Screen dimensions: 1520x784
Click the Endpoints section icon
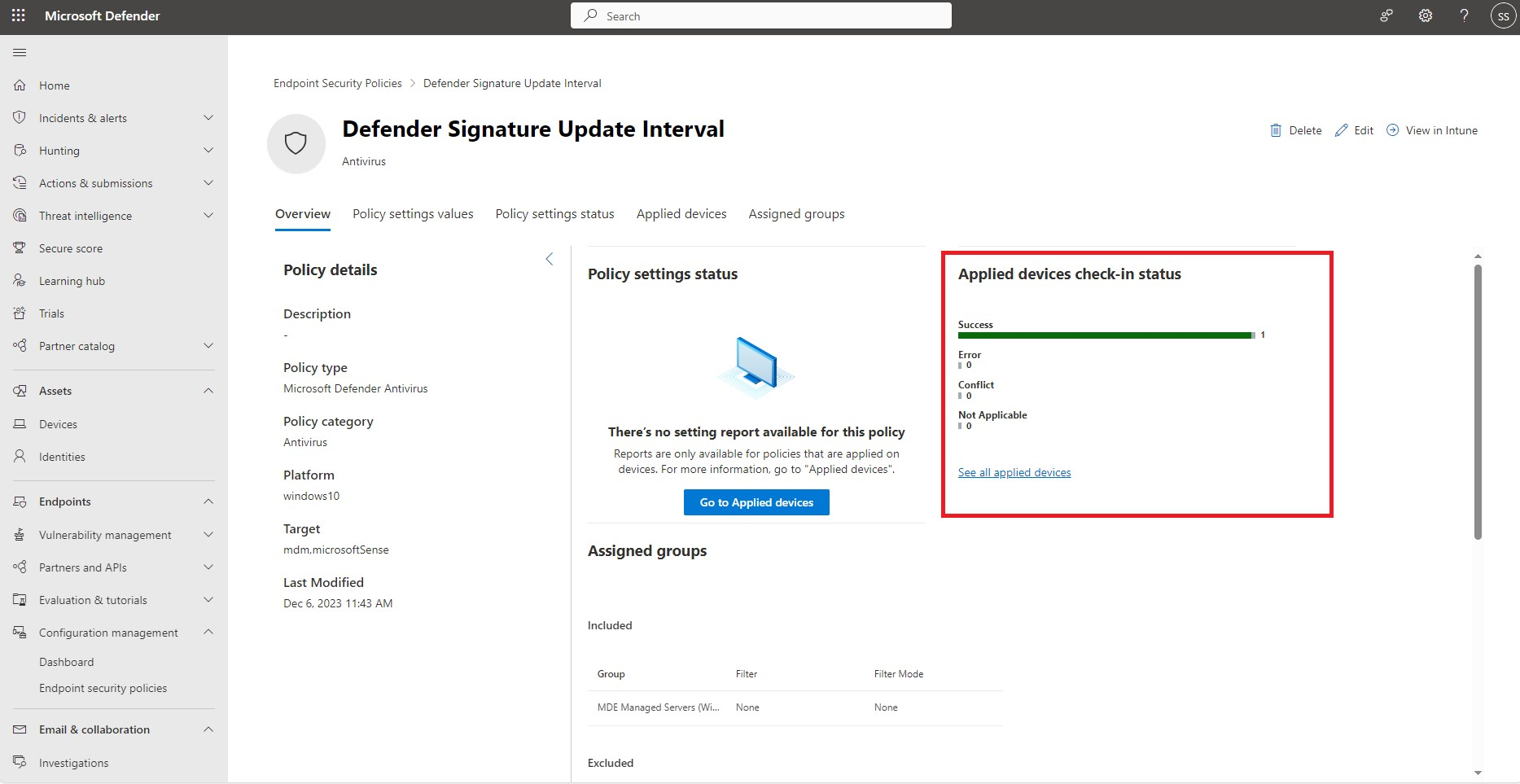point(20,501)
